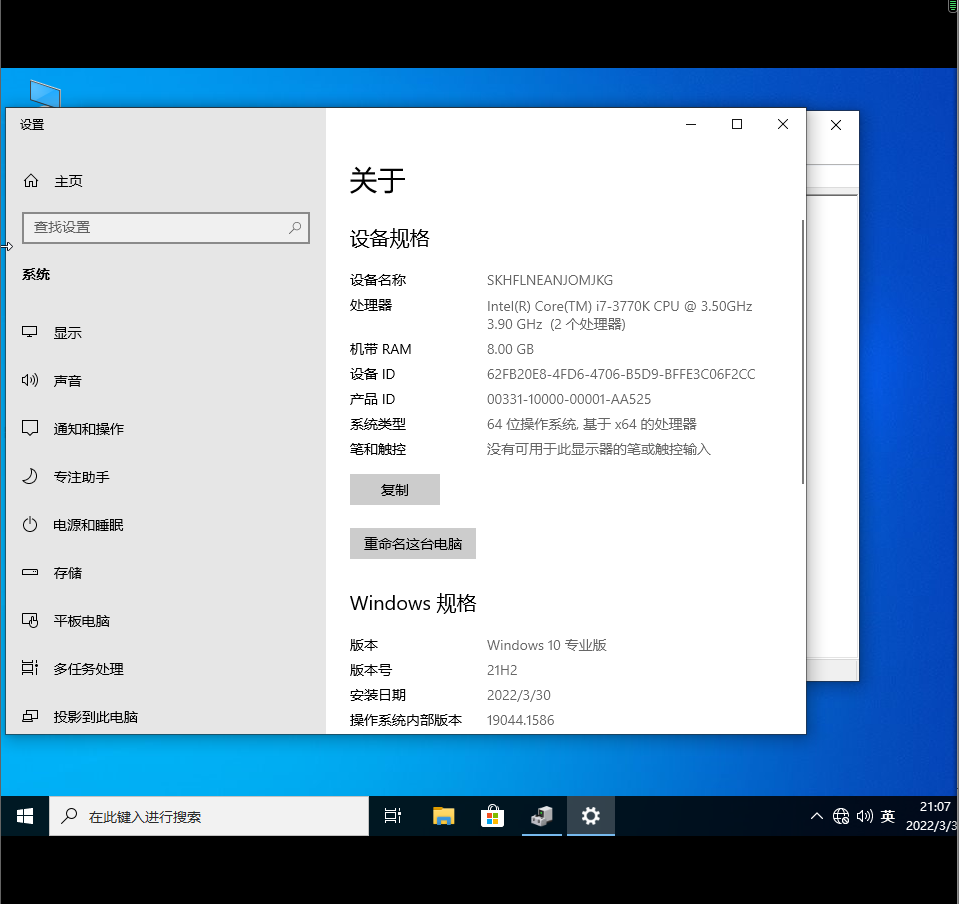Click the desktop icon at top left
Screen dimensions: 959x904
point(45,94)
